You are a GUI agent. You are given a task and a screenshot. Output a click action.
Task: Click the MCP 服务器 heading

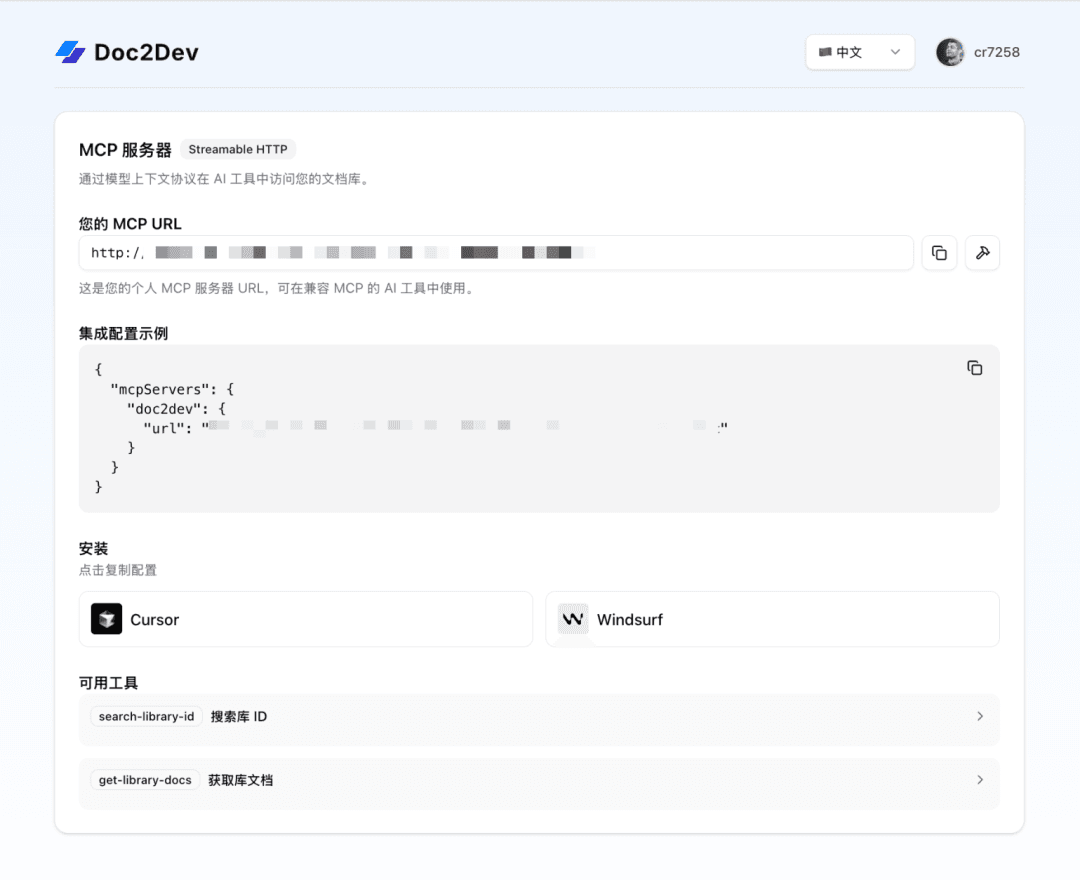[x=125, y=150]
